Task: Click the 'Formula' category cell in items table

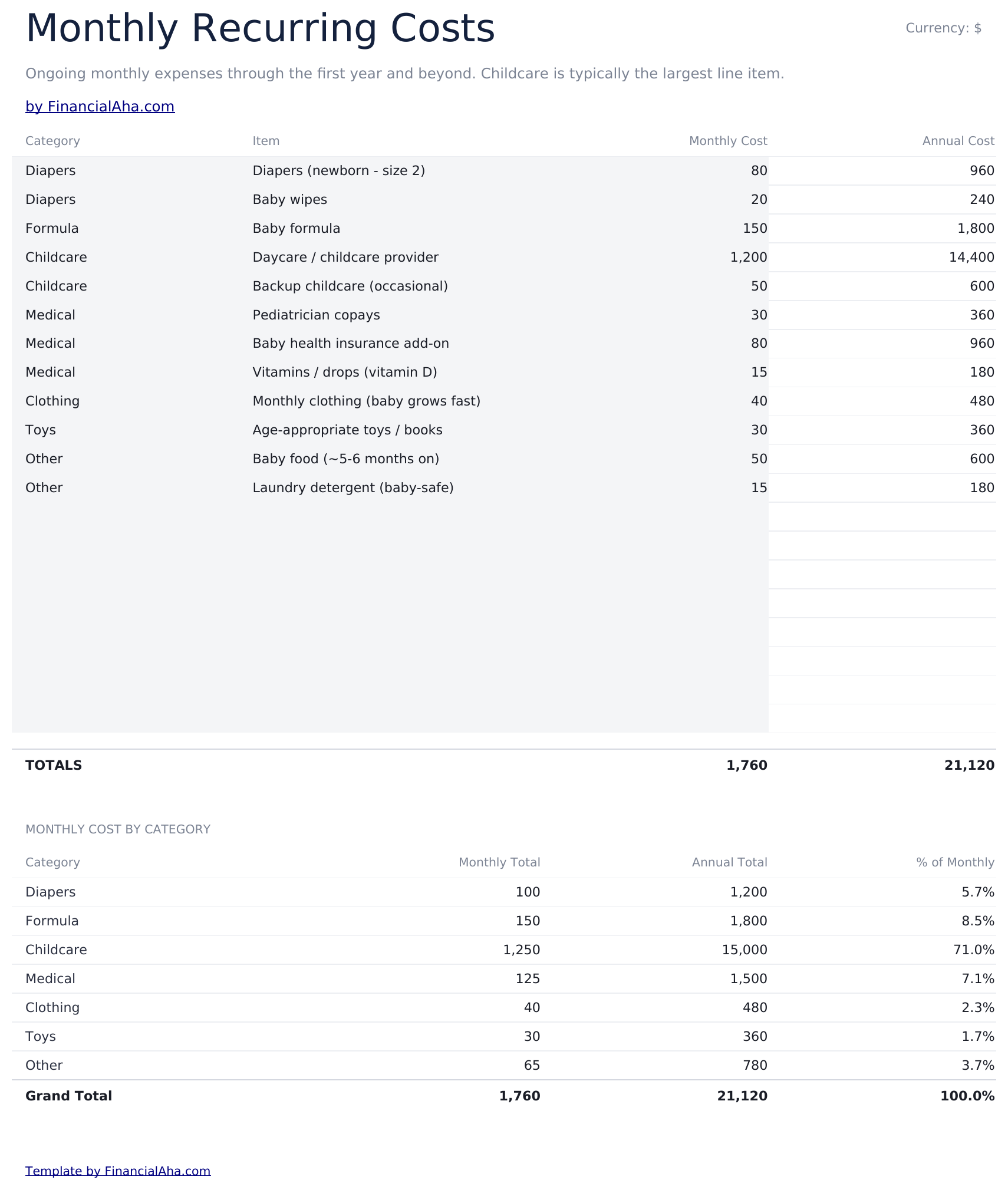Action: click(x=52, y=229)
